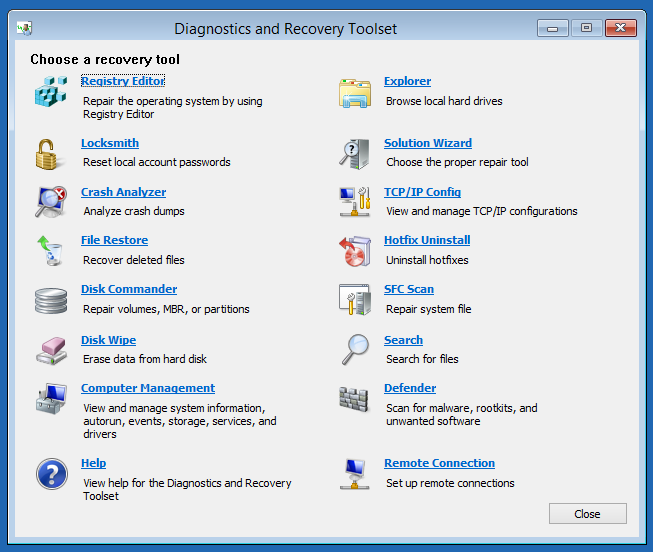
Task: Click the Computer Management toolbox icon
Action: click(x=51, y=399)
